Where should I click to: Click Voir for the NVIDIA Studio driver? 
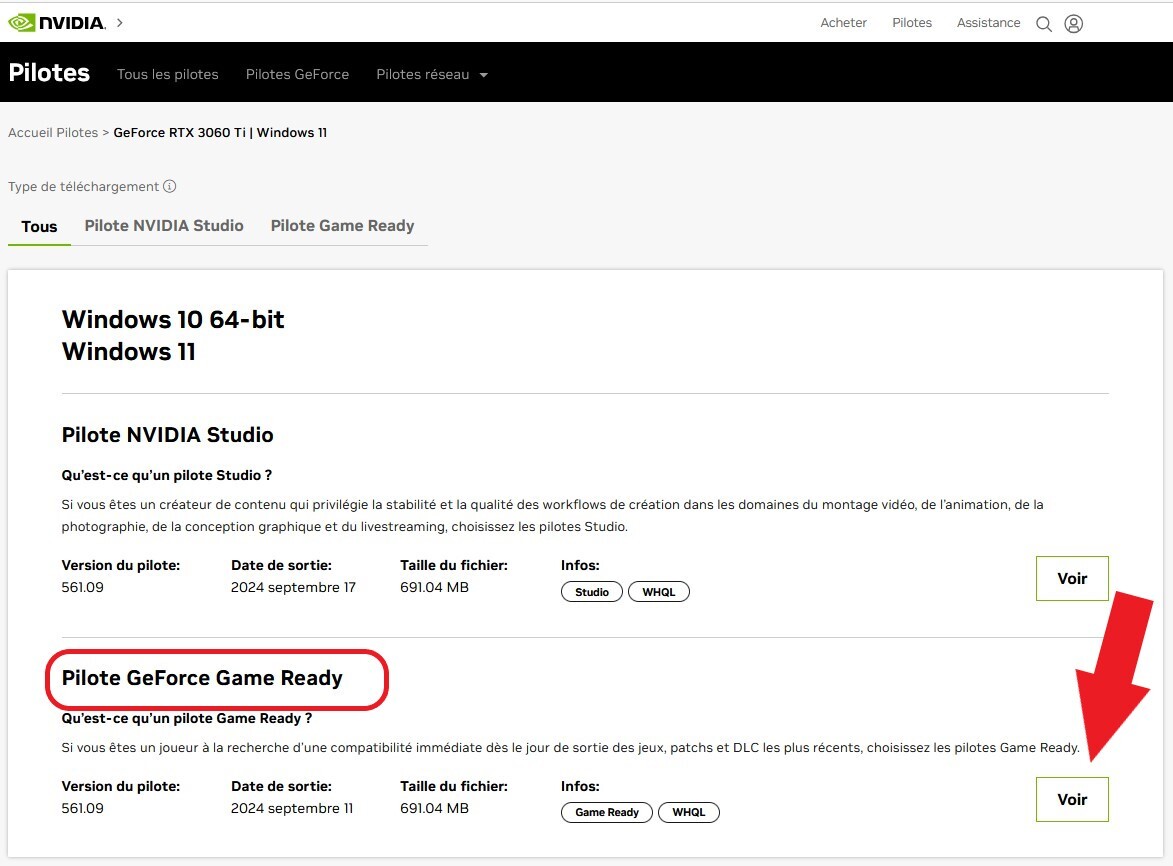click(x=1072, y=578)
